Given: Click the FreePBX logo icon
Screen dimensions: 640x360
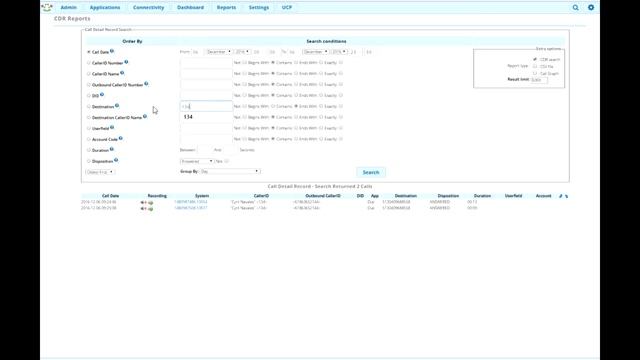Looking at the screenshot, I should pyautogui.click(x=47, y=7).
